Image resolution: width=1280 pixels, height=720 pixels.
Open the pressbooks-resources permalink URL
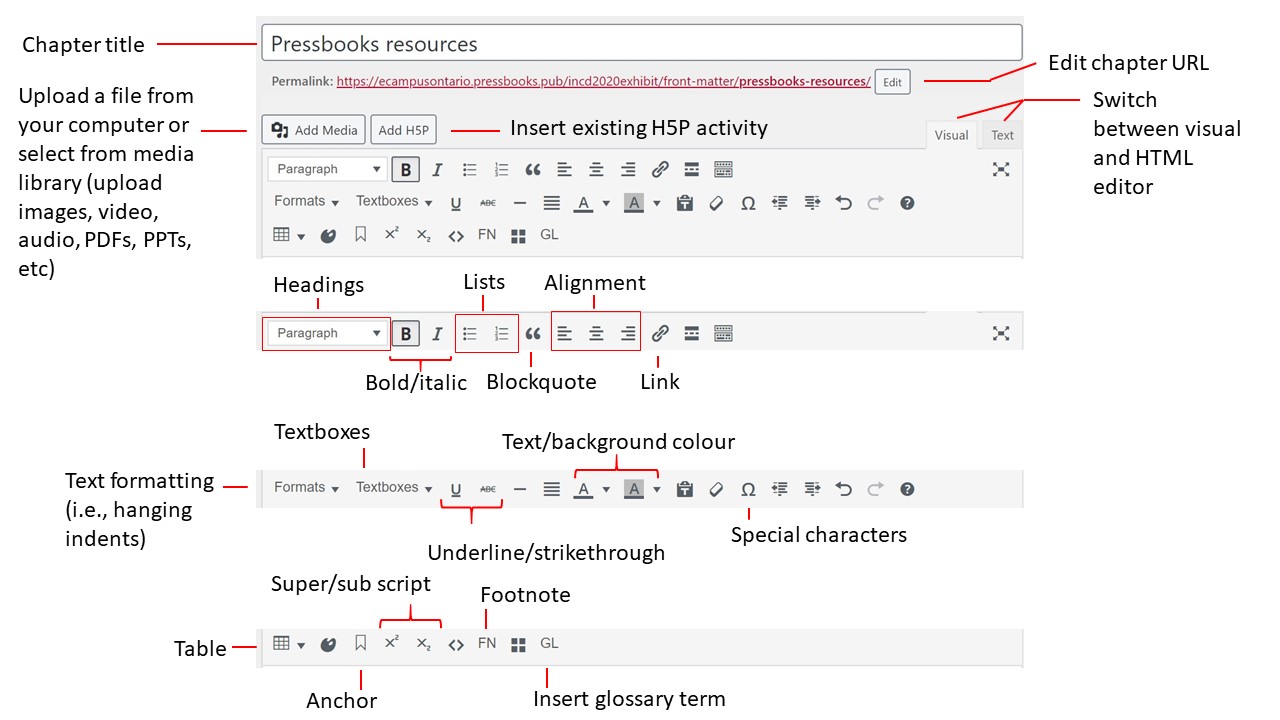pos(603,82)
